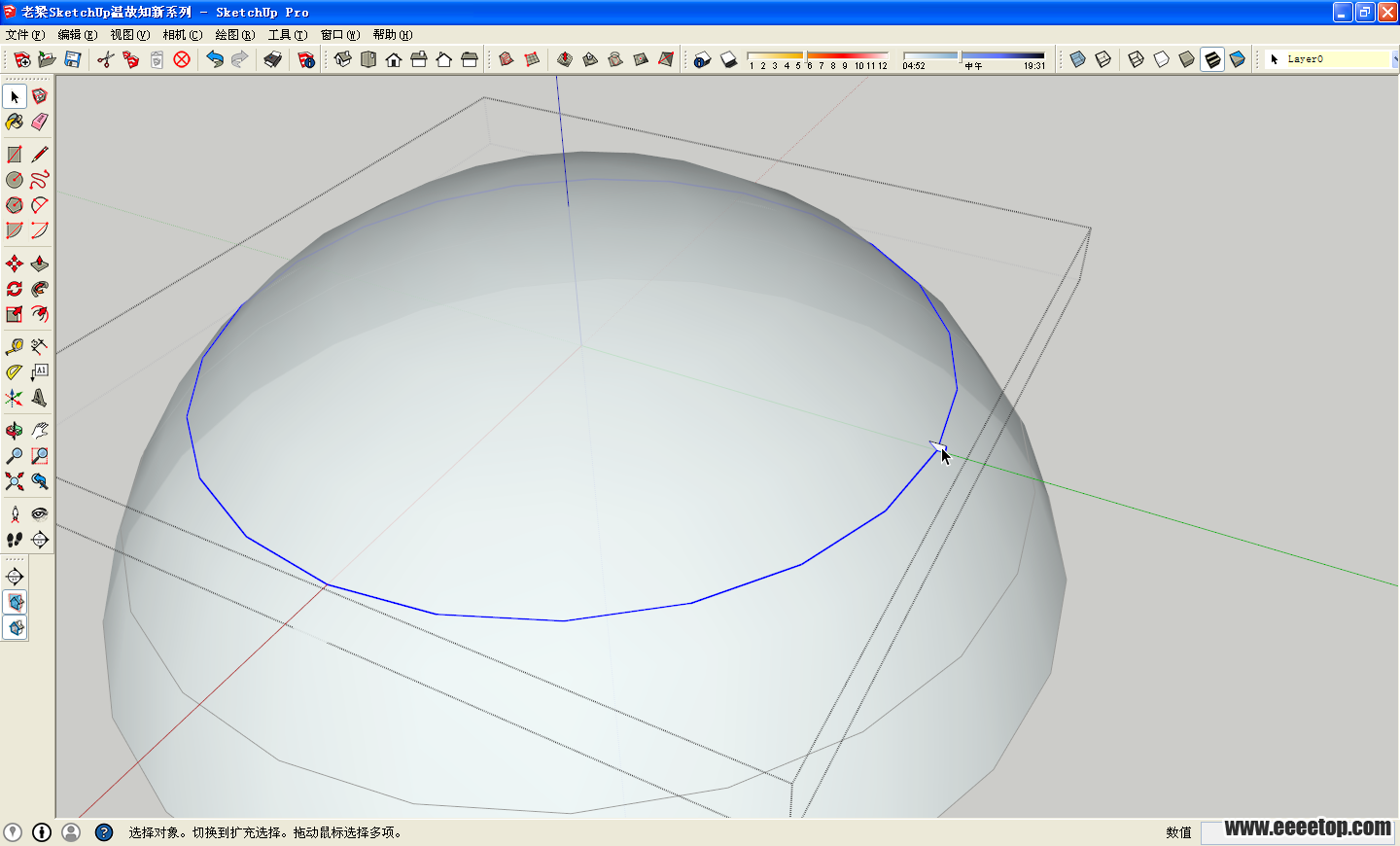
Task: Select the Protractor tool
Action: [15, 372]
